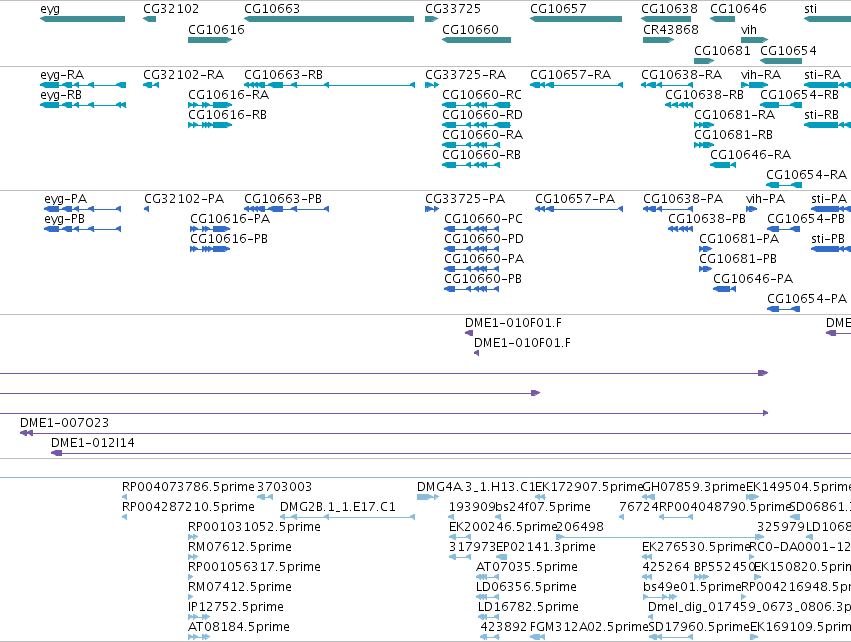Select the GH07859.3prime EST
The image size is (851, 642).
(x=649, y=497)
